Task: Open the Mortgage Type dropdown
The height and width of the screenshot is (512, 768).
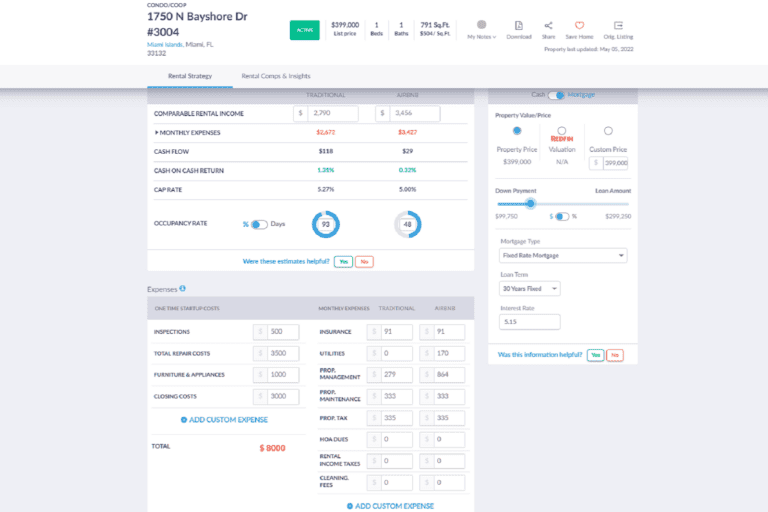Action: click(x=563, y=255)
